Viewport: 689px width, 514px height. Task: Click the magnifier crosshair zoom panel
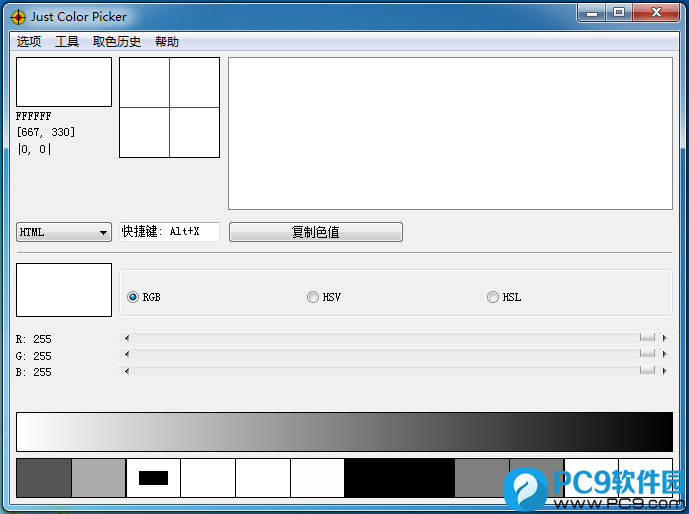pos(170,107)
